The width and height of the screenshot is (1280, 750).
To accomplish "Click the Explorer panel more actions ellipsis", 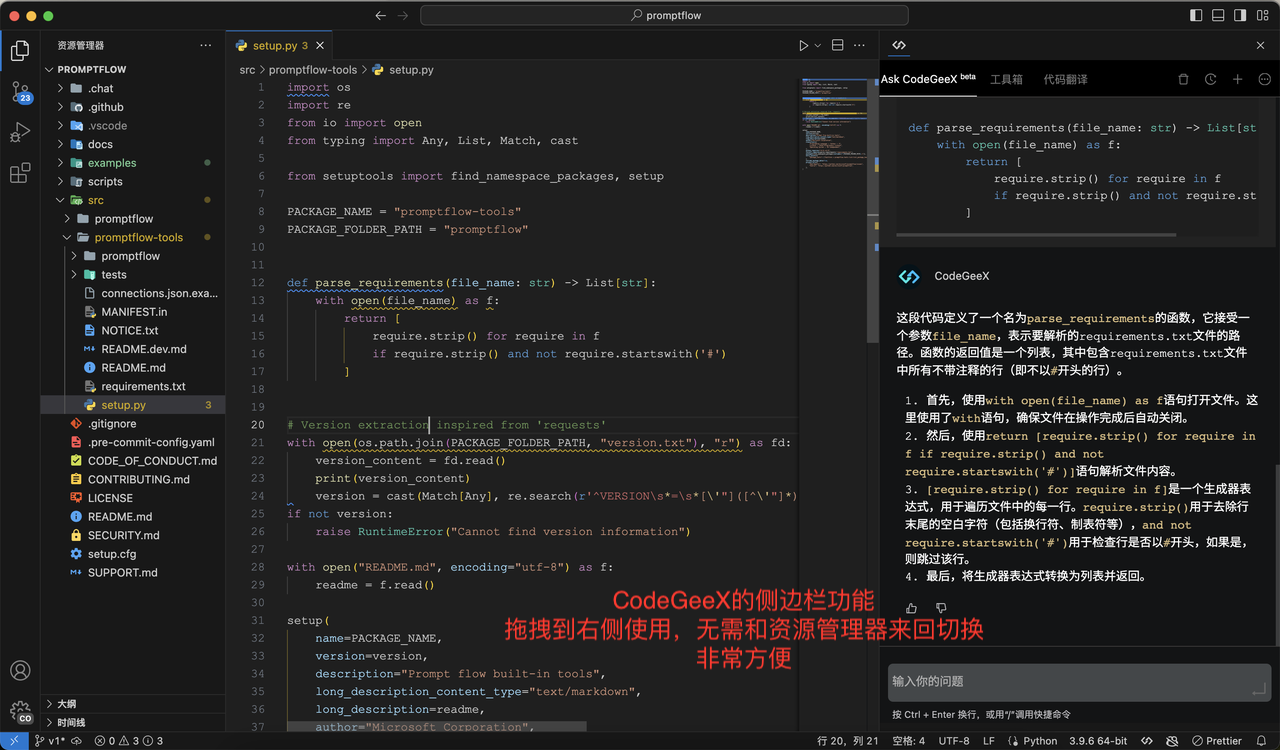I will (206, 45).
